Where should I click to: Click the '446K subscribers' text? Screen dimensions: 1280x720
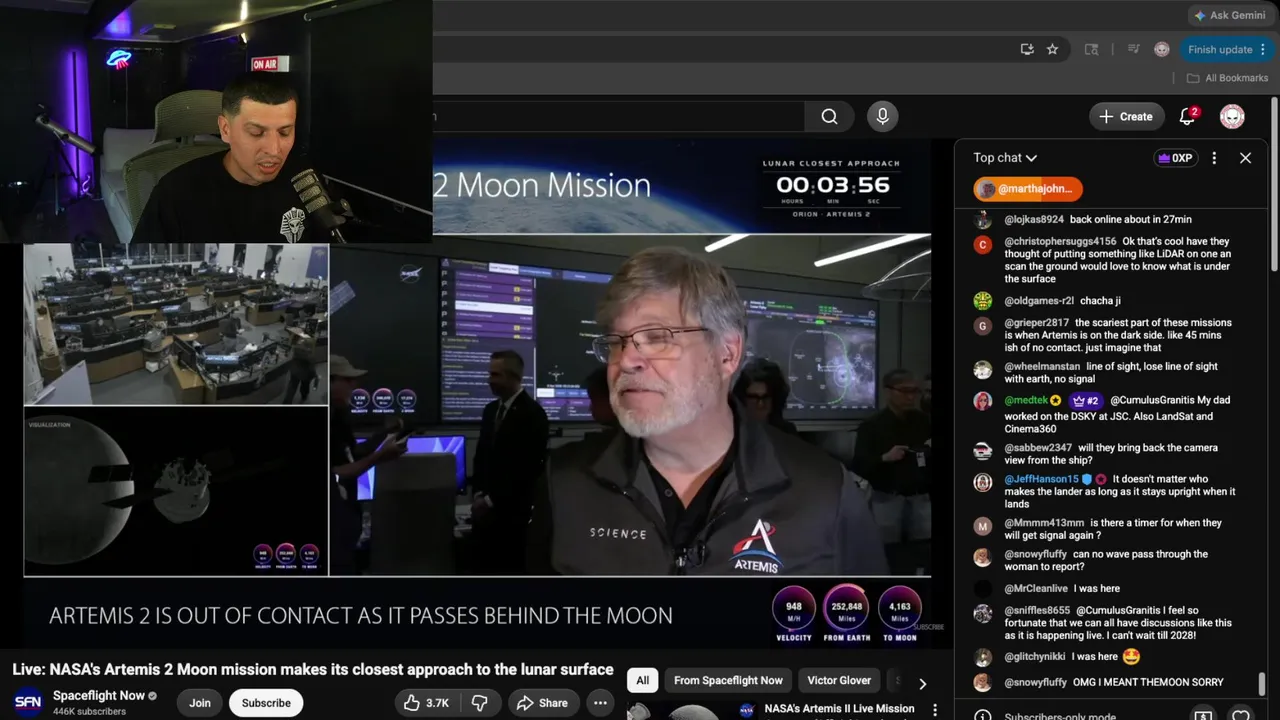(89, 711)
